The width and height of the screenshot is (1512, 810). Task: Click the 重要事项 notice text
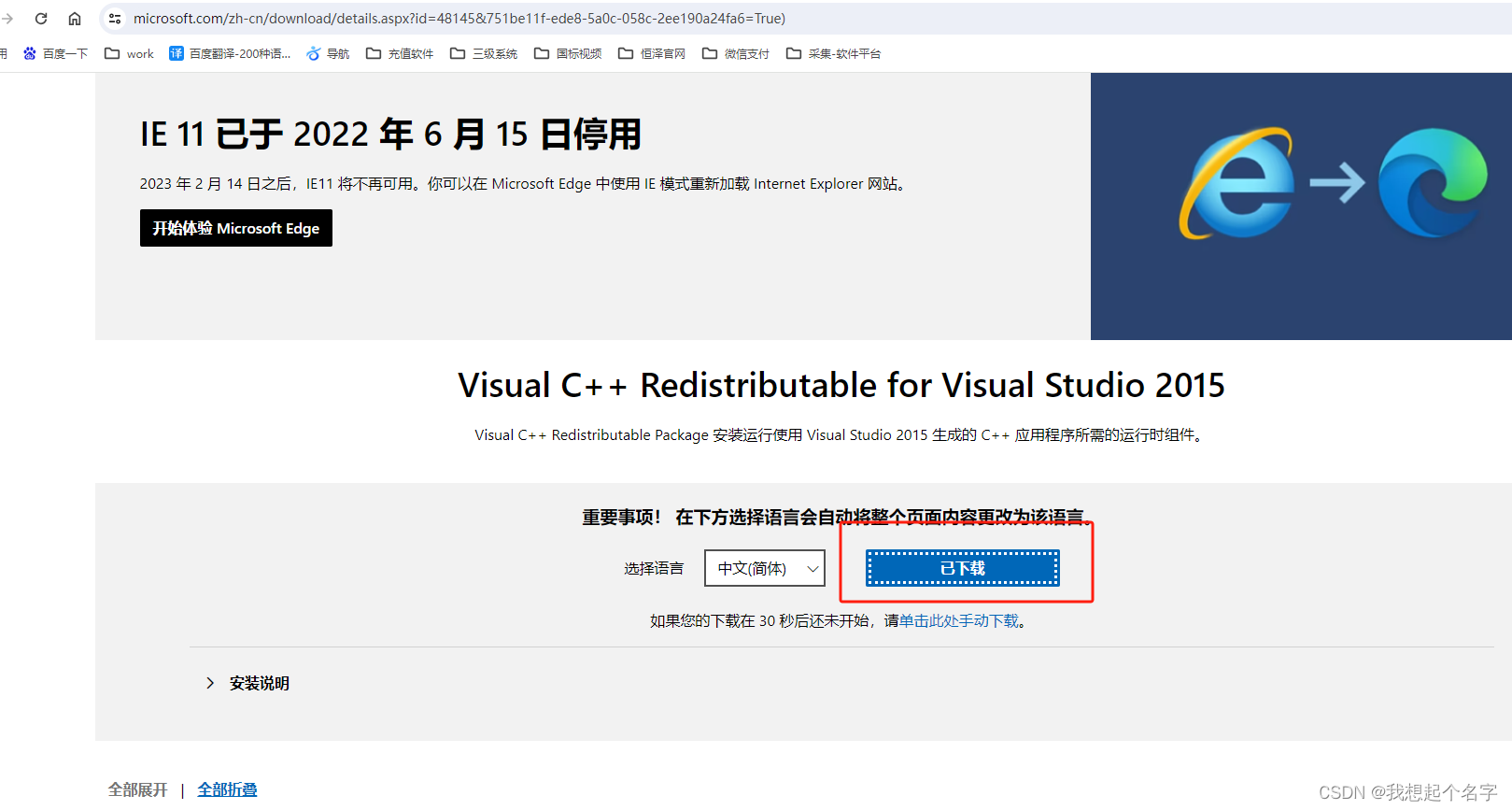pos(837,517)
